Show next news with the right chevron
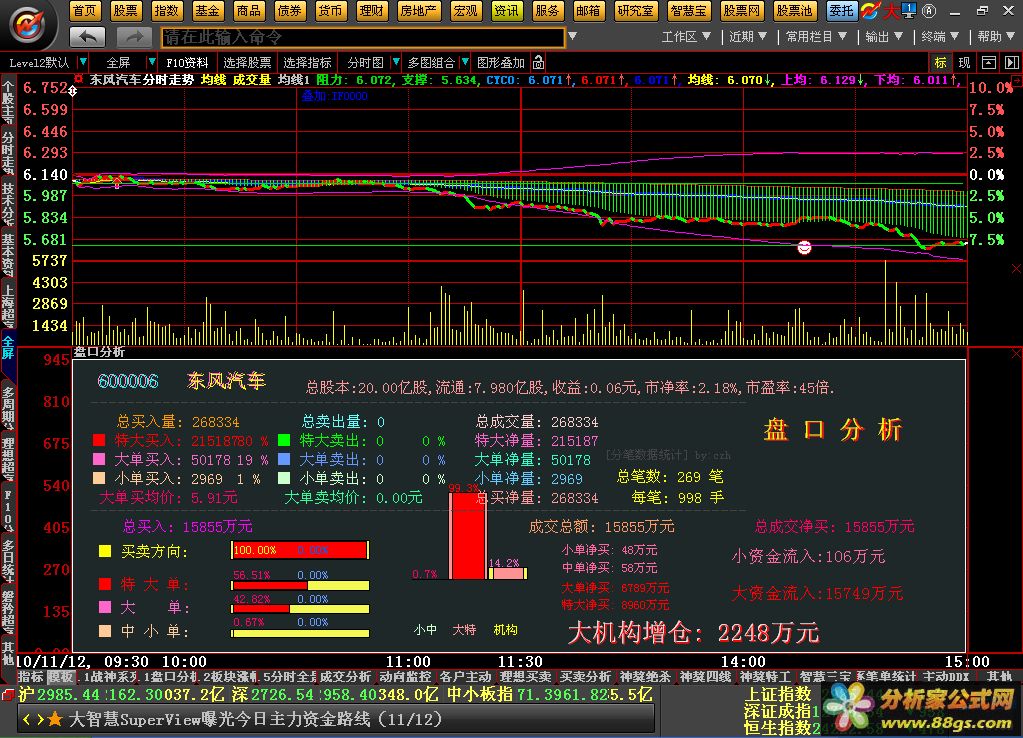The width and height of the screenshot is (1023, 738). [40, 719]
